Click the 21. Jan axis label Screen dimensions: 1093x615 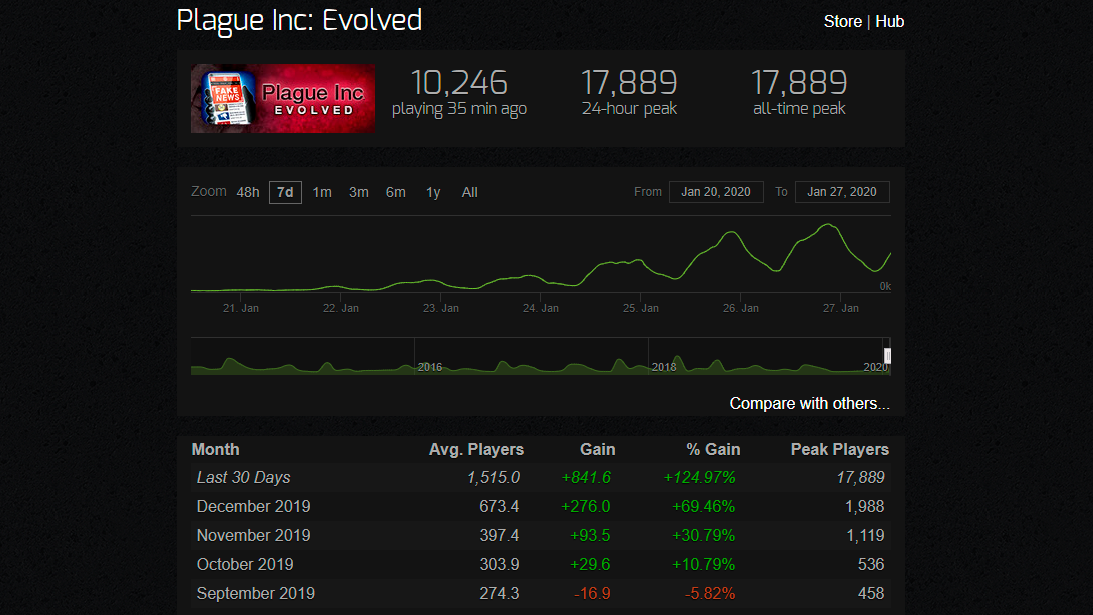(240, 308)
